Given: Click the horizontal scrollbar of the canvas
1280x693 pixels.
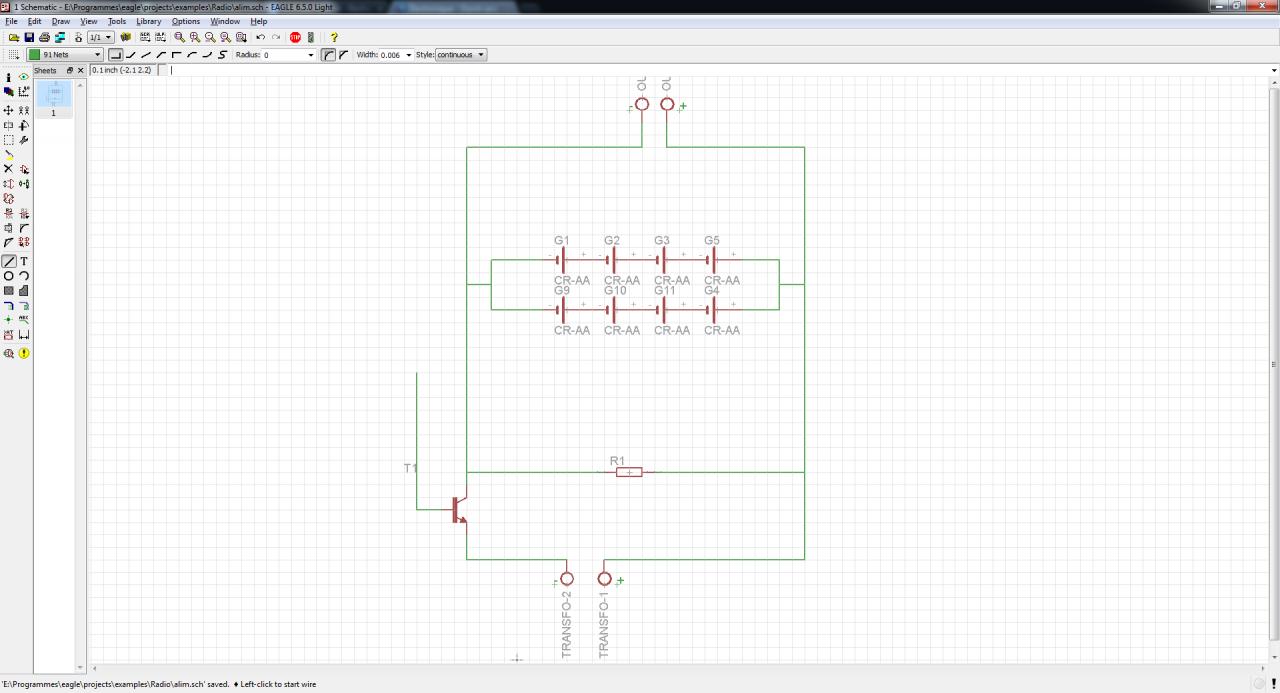Looking at the screenshot, I should point(676,668).
